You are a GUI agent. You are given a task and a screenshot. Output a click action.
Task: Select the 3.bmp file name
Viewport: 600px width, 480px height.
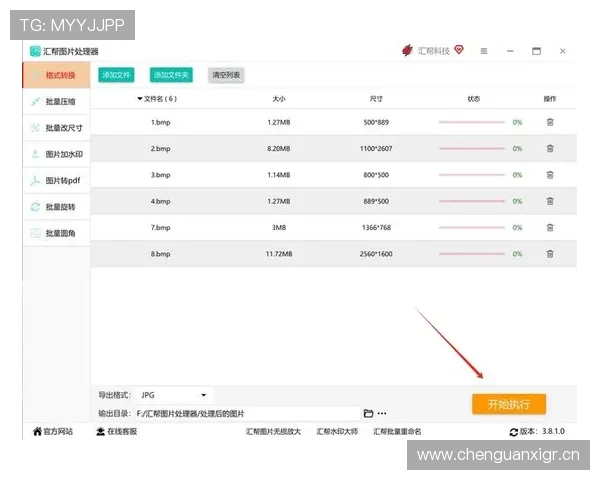(160, 175)
